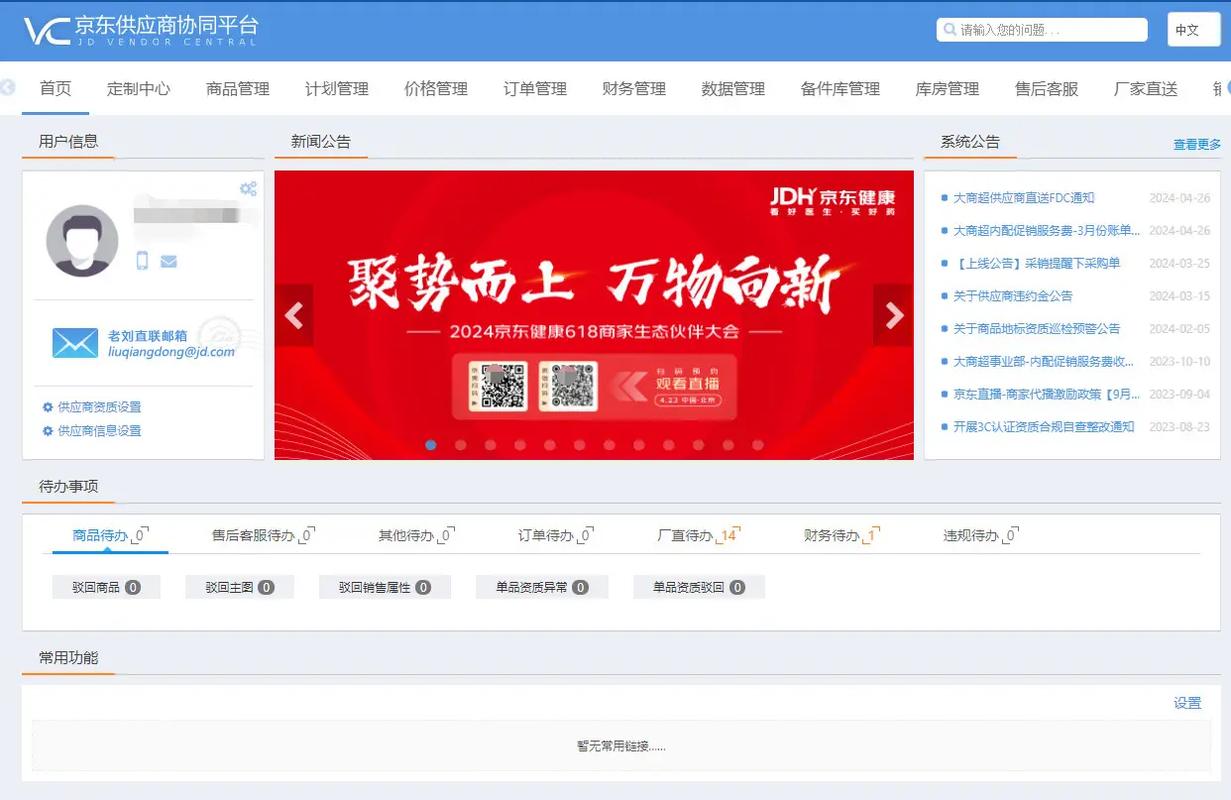Click the question search input field

click(1042, 30)
